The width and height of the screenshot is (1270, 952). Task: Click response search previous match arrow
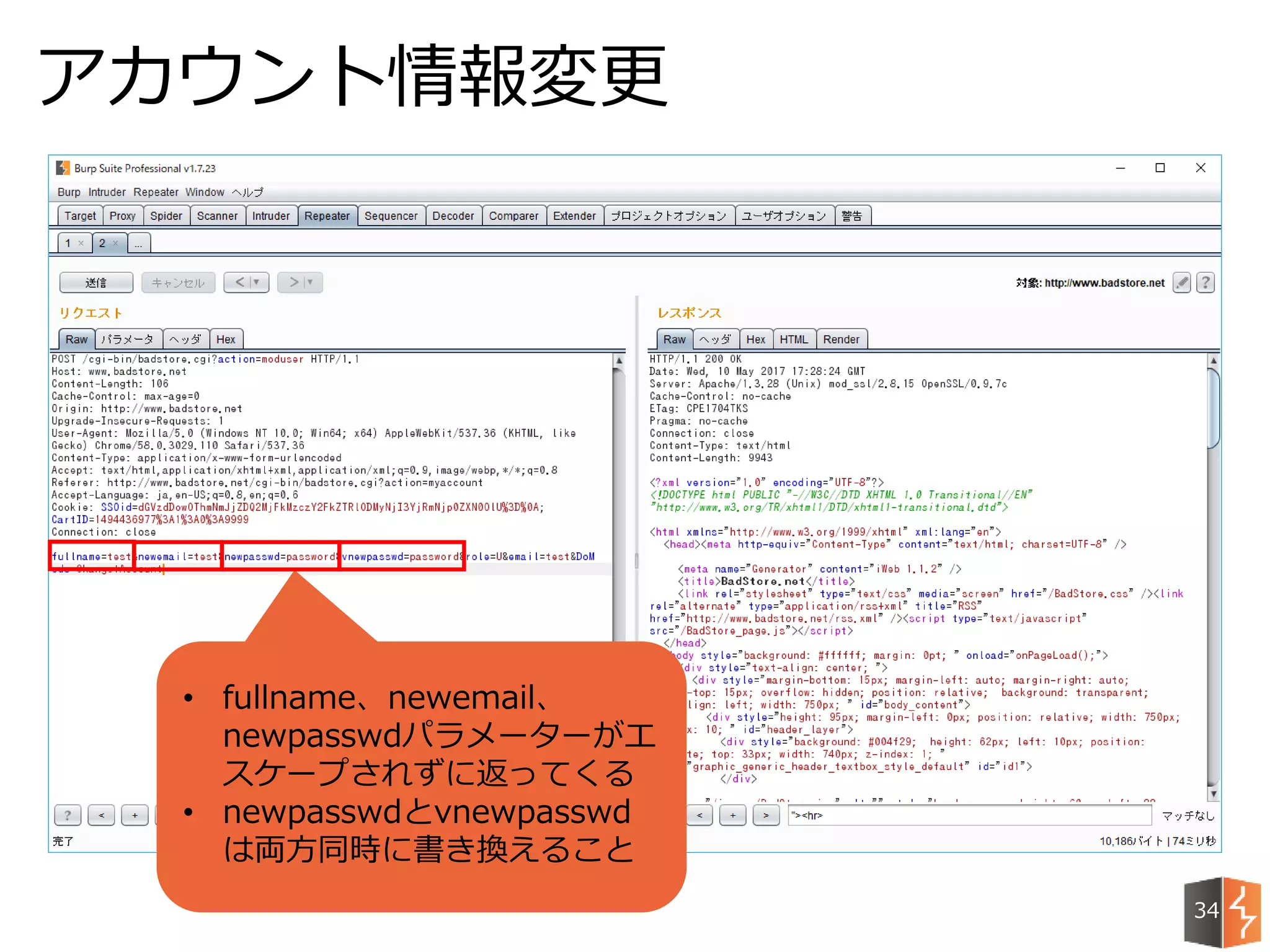pos(699,815)
